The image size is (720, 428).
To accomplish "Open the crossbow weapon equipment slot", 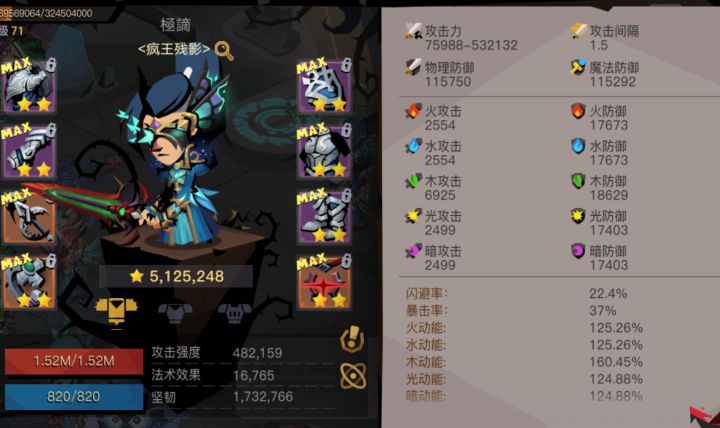I will (x=28, y=216).
